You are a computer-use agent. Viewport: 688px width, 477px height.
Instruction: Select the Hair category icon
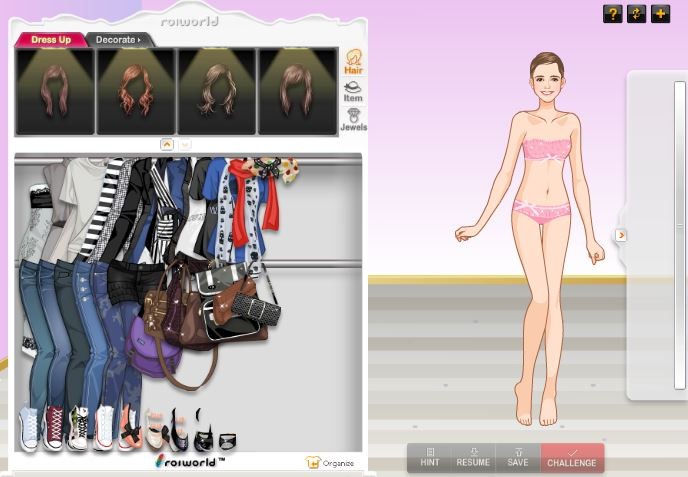coord(353,61)
